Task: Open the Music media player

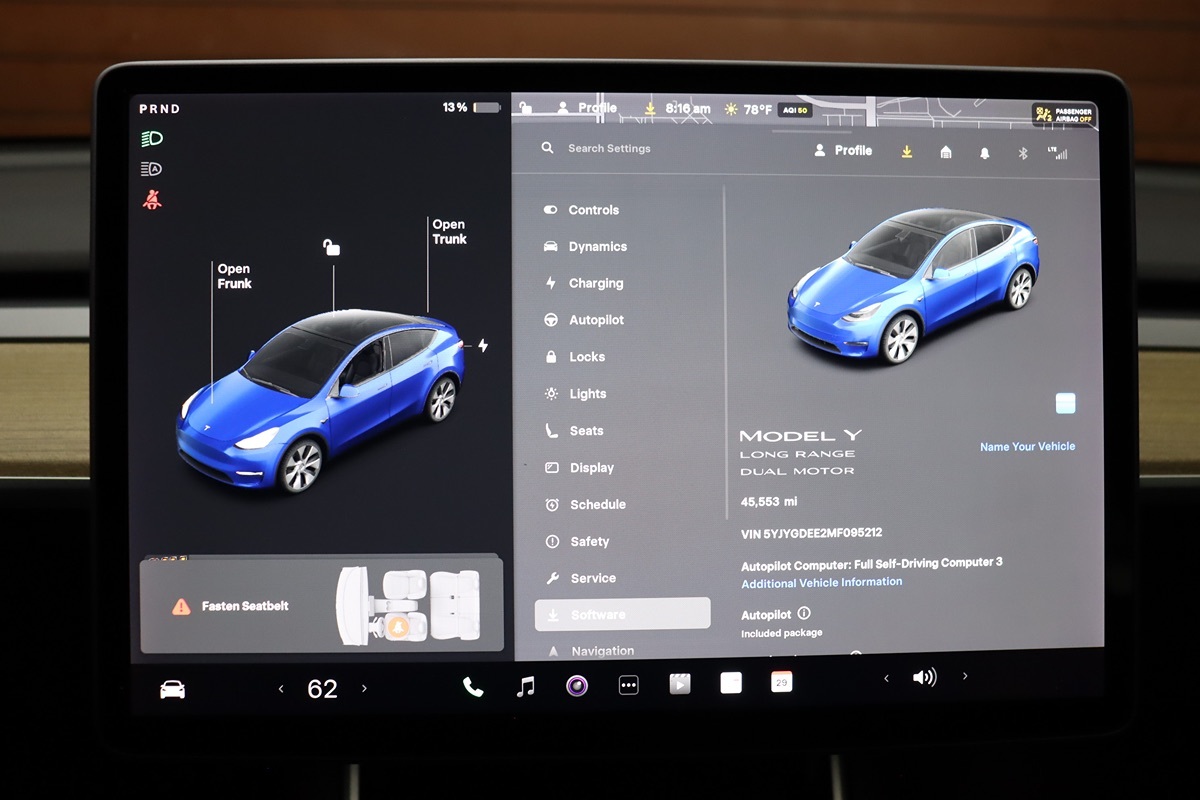Action: 525,686
